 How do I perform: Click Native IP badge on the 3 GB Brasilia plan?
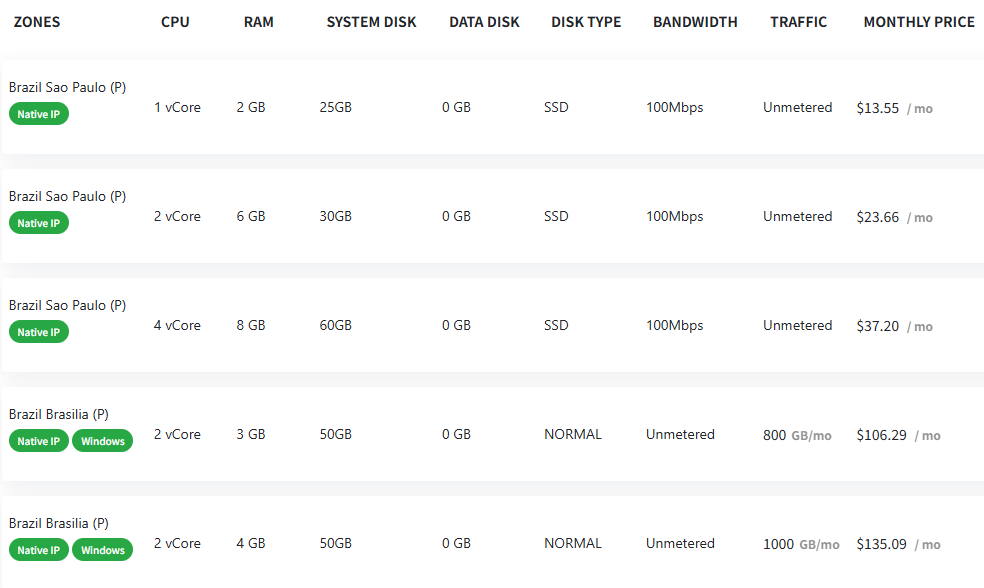tap(39, 441)
